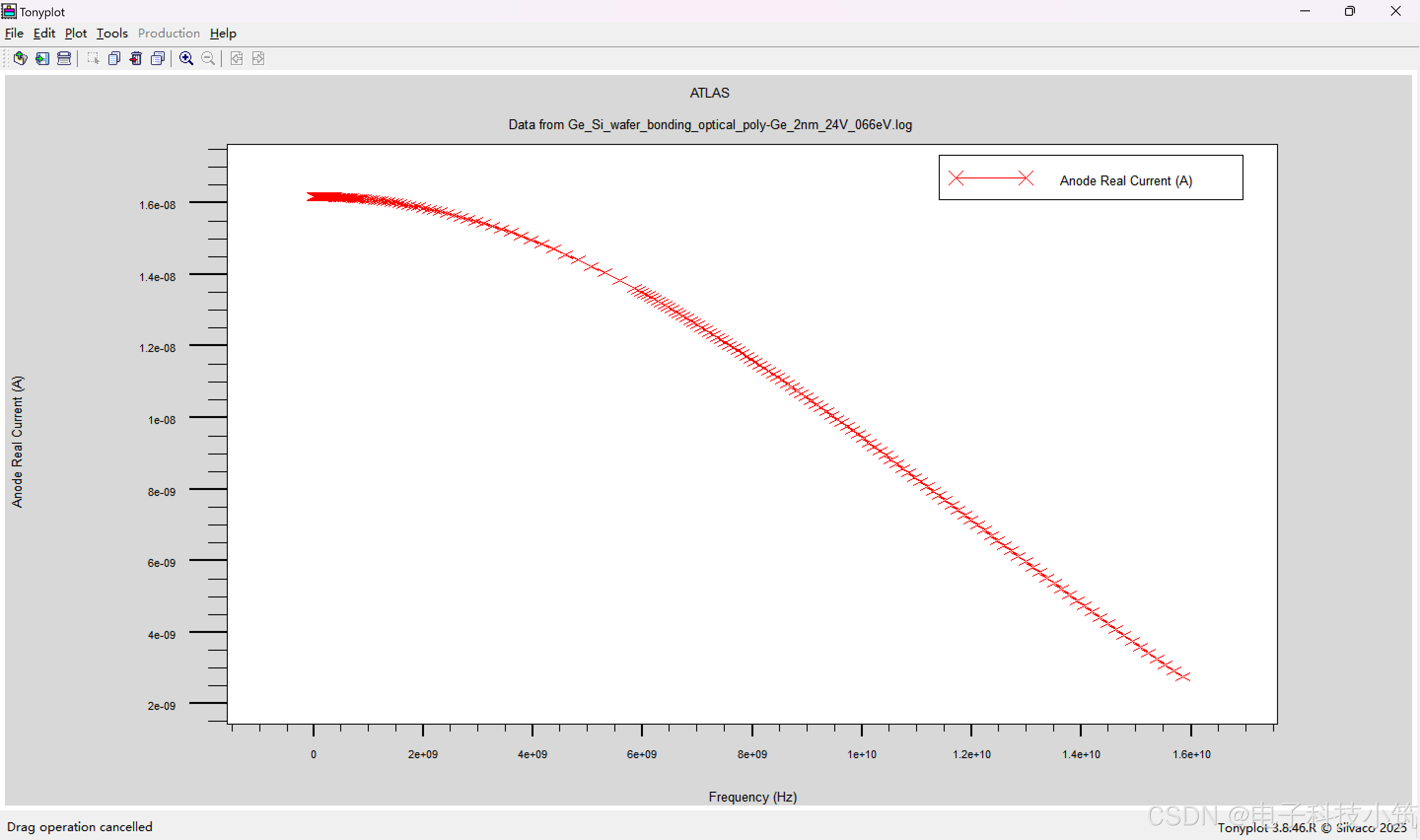Click the ATLAS plot title
Viewport: 1420px width, 840px height.
tap(709, 93)
